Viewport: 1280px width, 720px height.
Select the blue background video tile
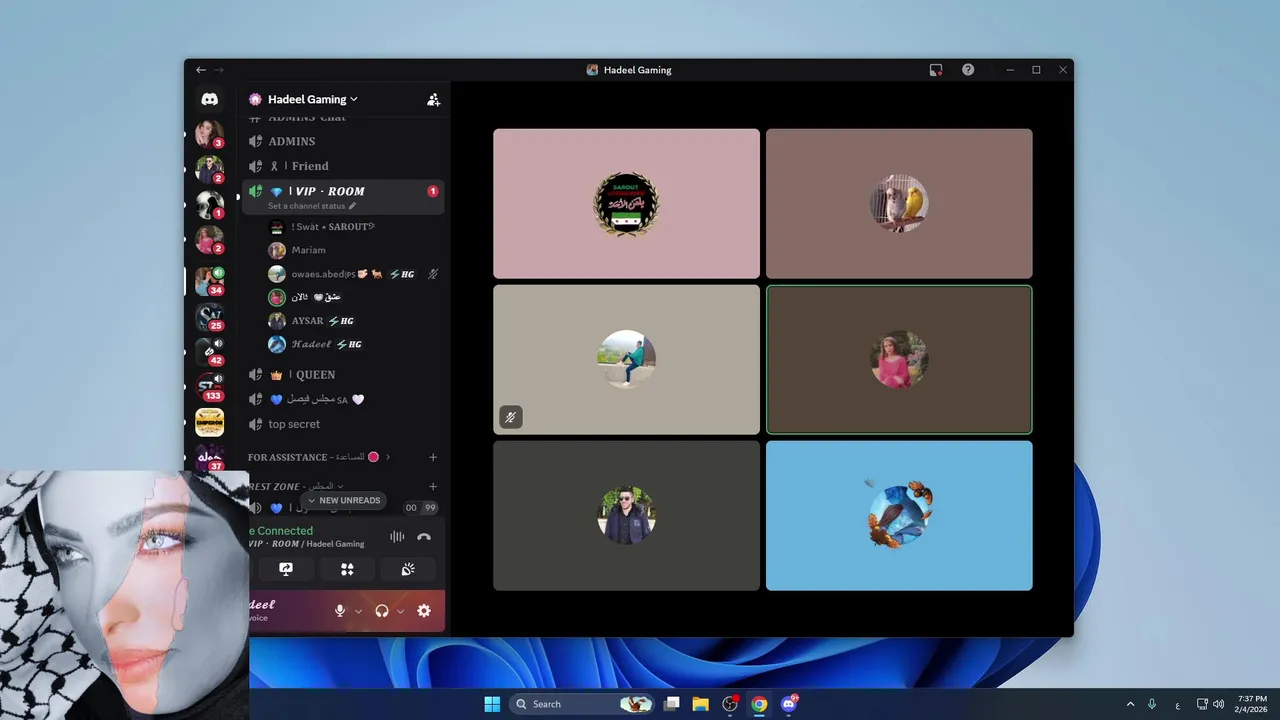[899, 516]
